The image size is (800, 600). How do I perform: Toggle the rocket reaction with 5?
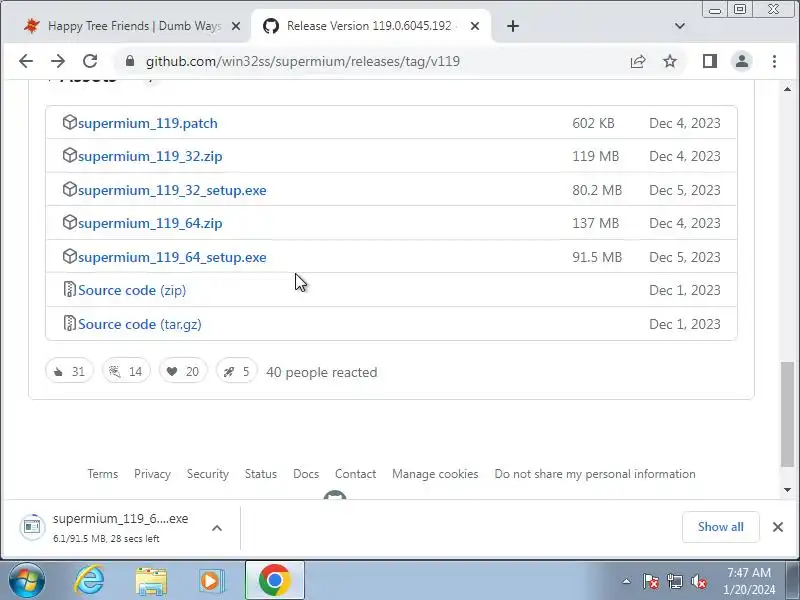click(x=237, y=371)
